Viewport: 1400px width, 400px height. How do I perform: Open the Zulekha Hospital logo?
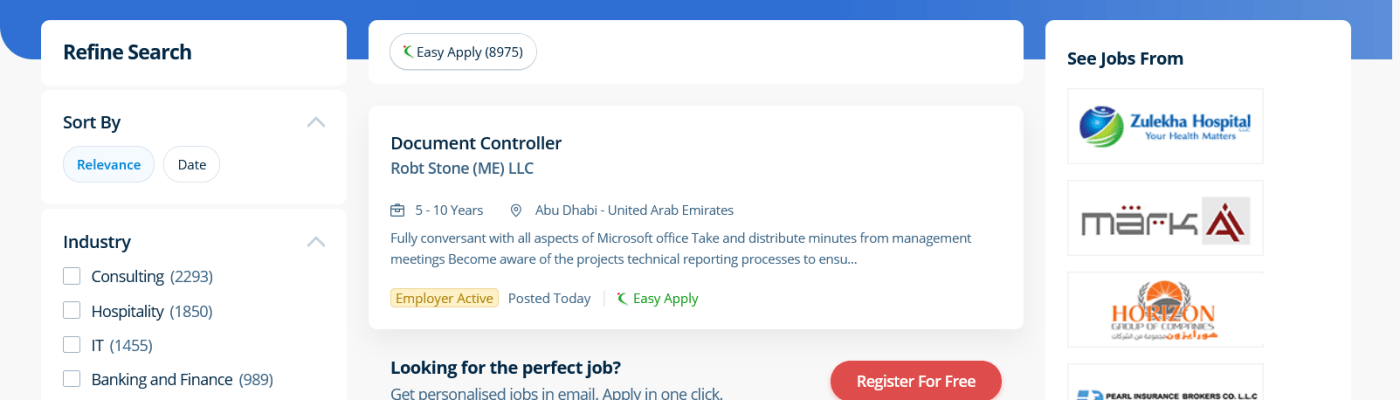pos(1165,126)
